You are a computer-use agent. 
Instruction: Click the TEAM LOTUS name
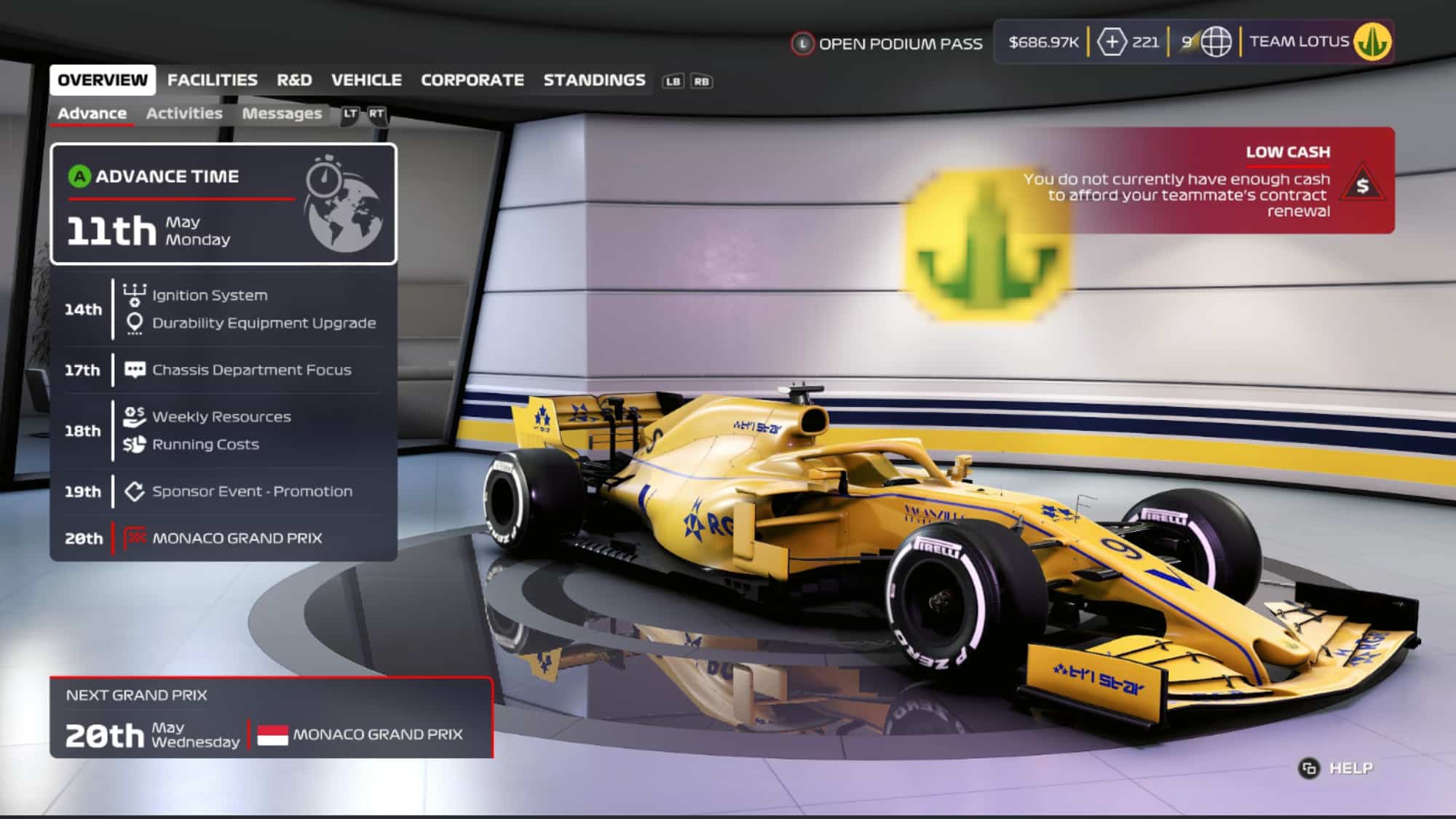point(1299,41)
